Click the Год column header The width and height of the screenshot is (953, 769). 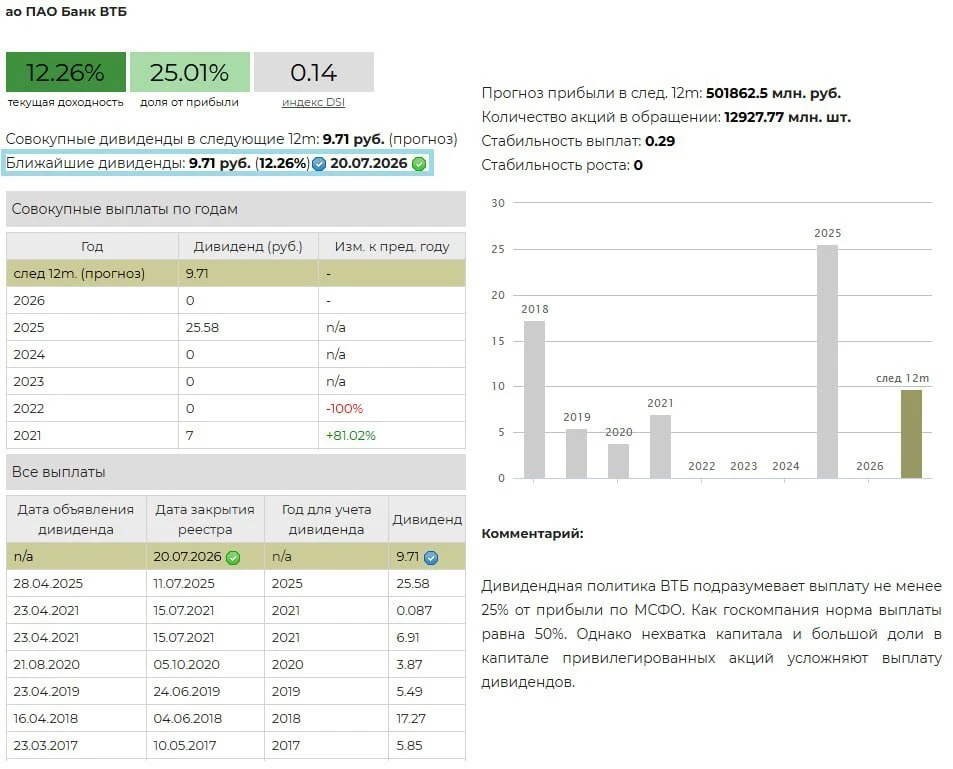point(92,246)
